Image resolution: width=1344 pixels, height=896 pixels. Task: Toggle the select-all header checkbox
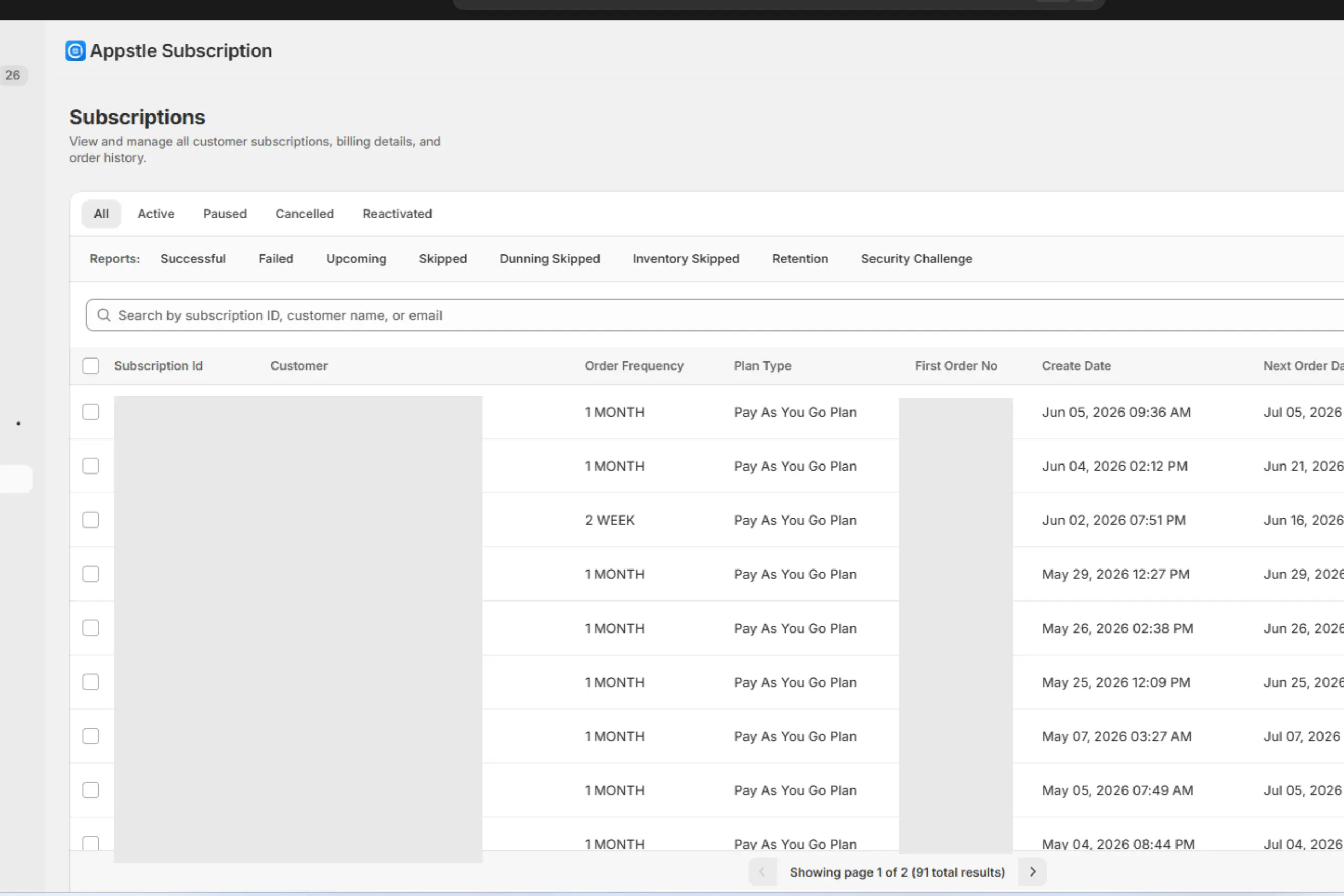coord(90,366)
